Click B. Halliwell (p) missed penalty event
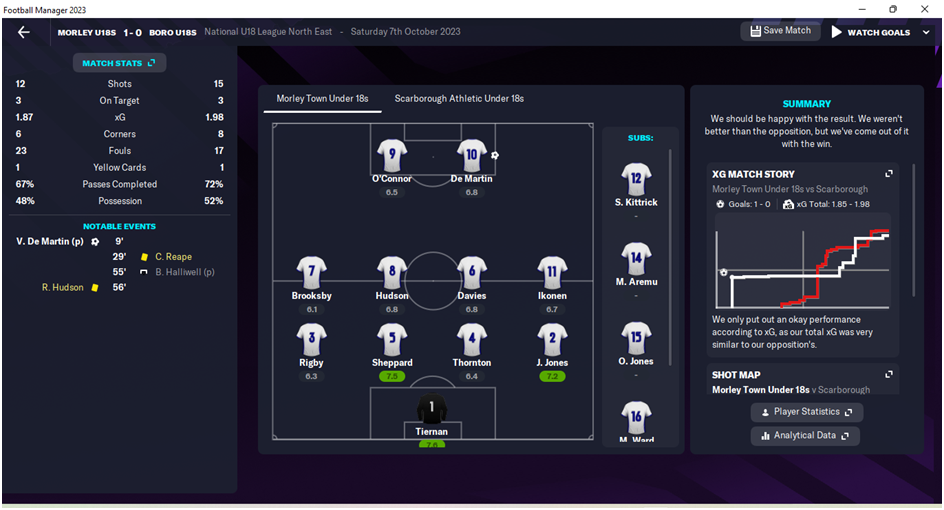Image resolution: width=944 pixels, height=510 pixels. pos(164,272)
